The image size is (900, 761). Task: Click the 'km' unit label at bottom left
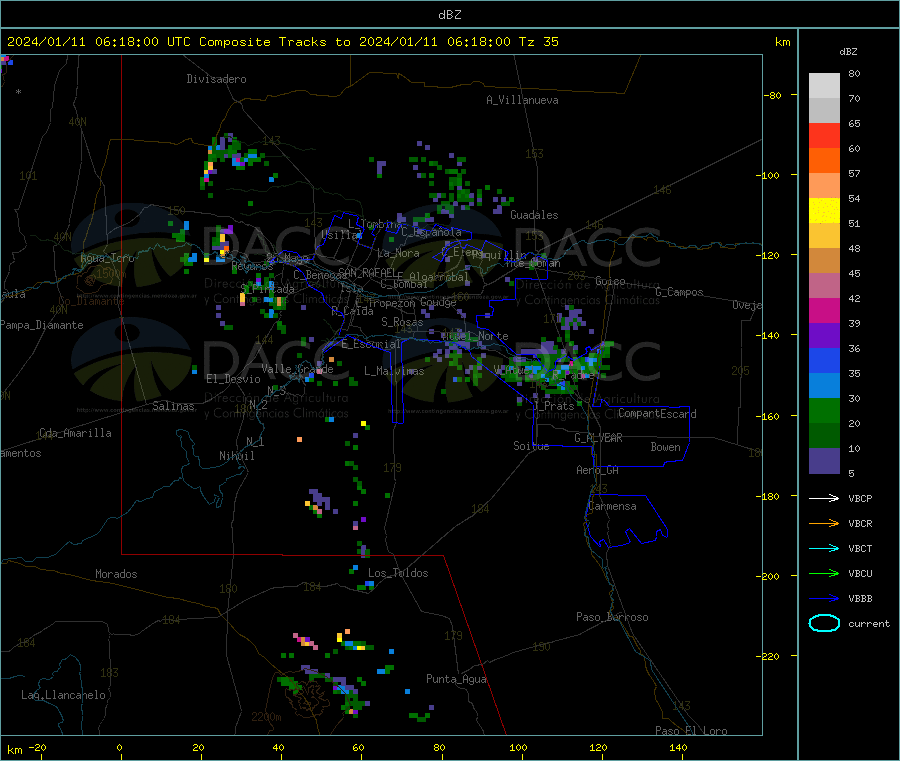14,750
